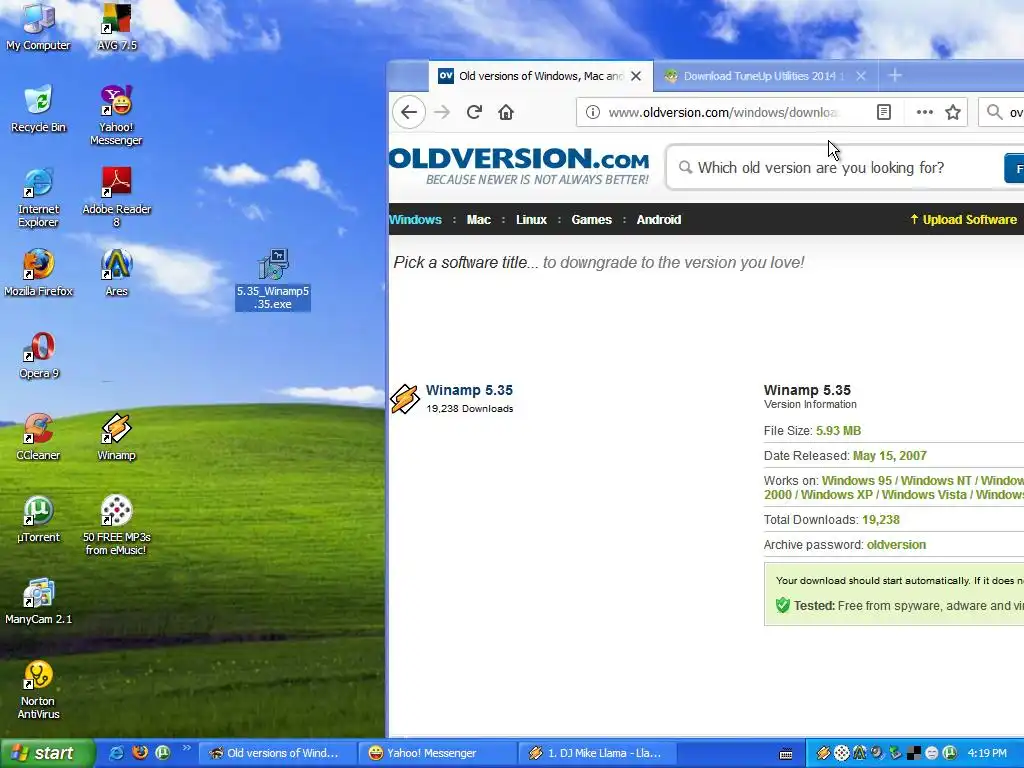
Task: Click the oldversion.com address bar
Action: (x=722, y=112)
